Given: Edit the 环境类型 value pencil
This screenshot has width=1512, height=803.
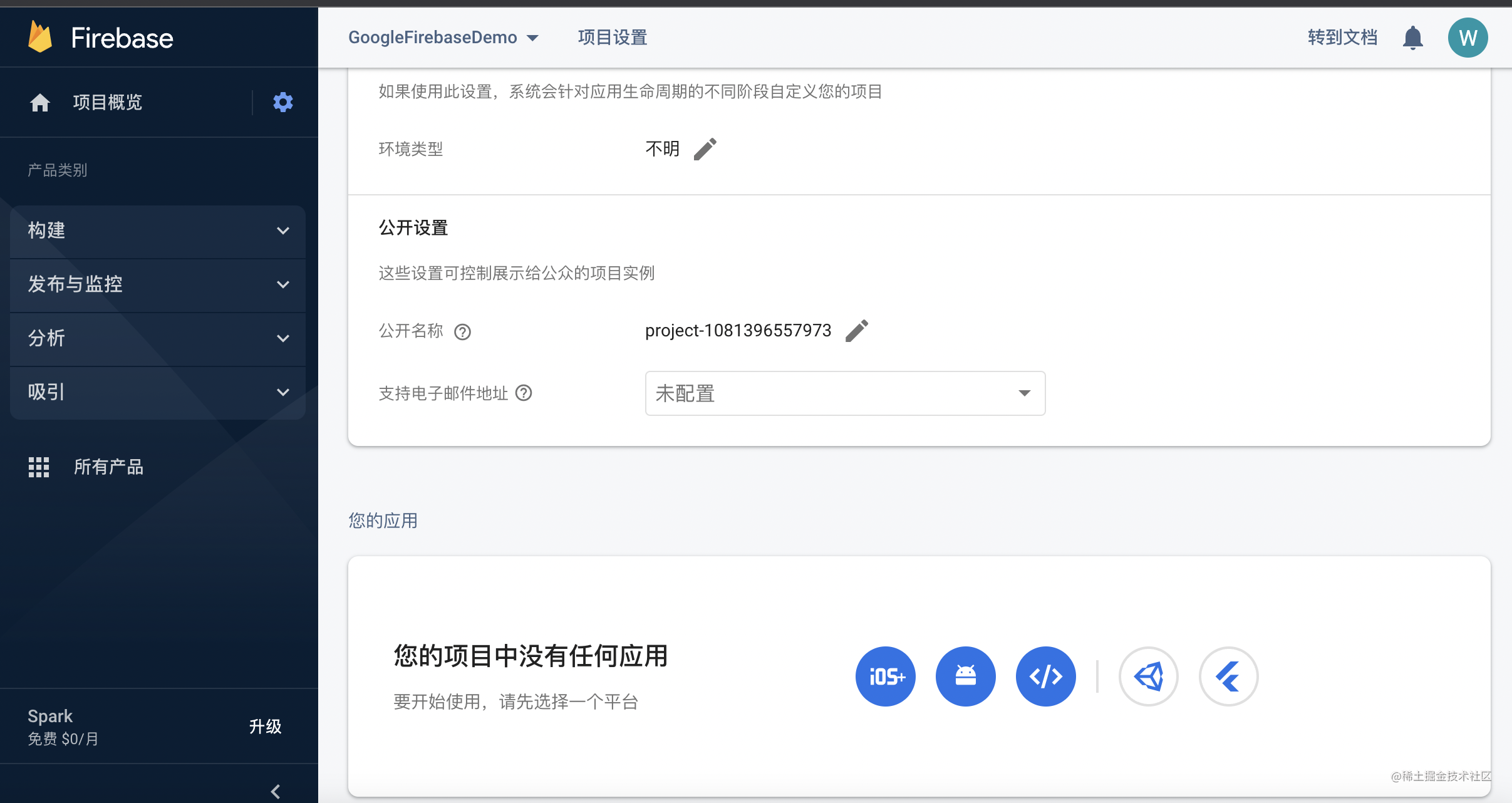Looking at the screenshot, I should click(705, 149).
